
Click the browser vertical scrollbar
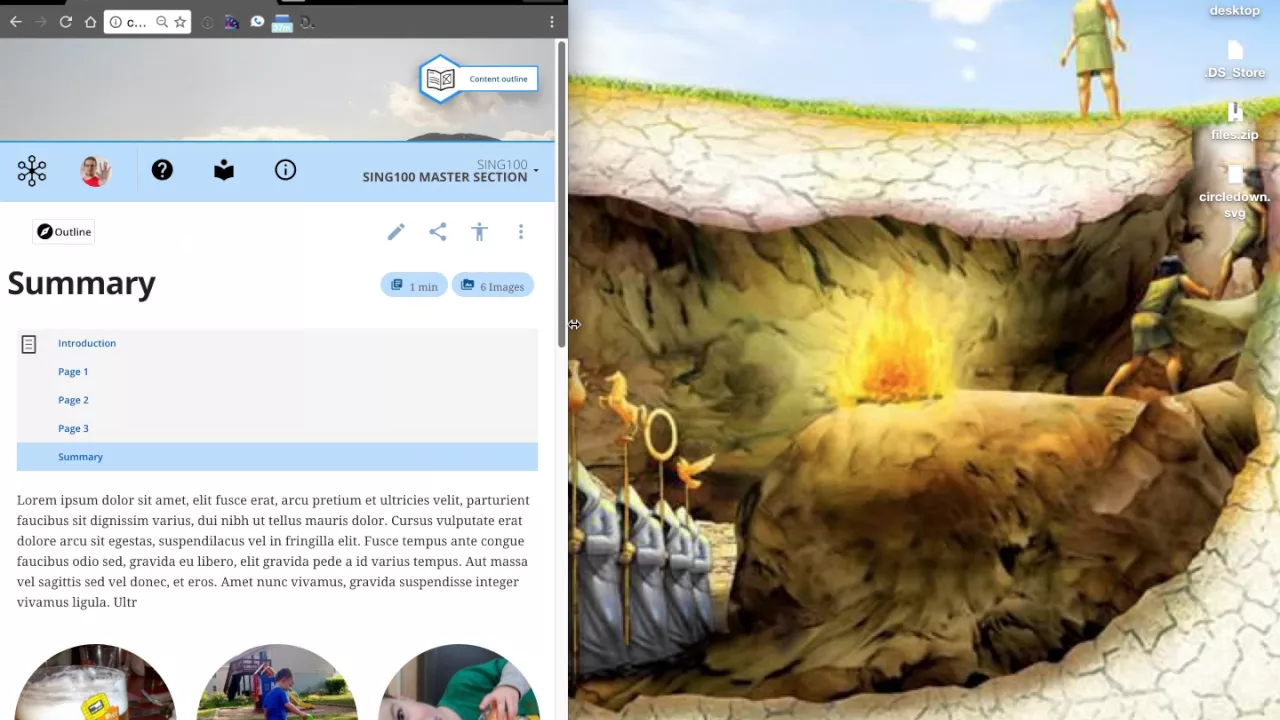point(562,195)
